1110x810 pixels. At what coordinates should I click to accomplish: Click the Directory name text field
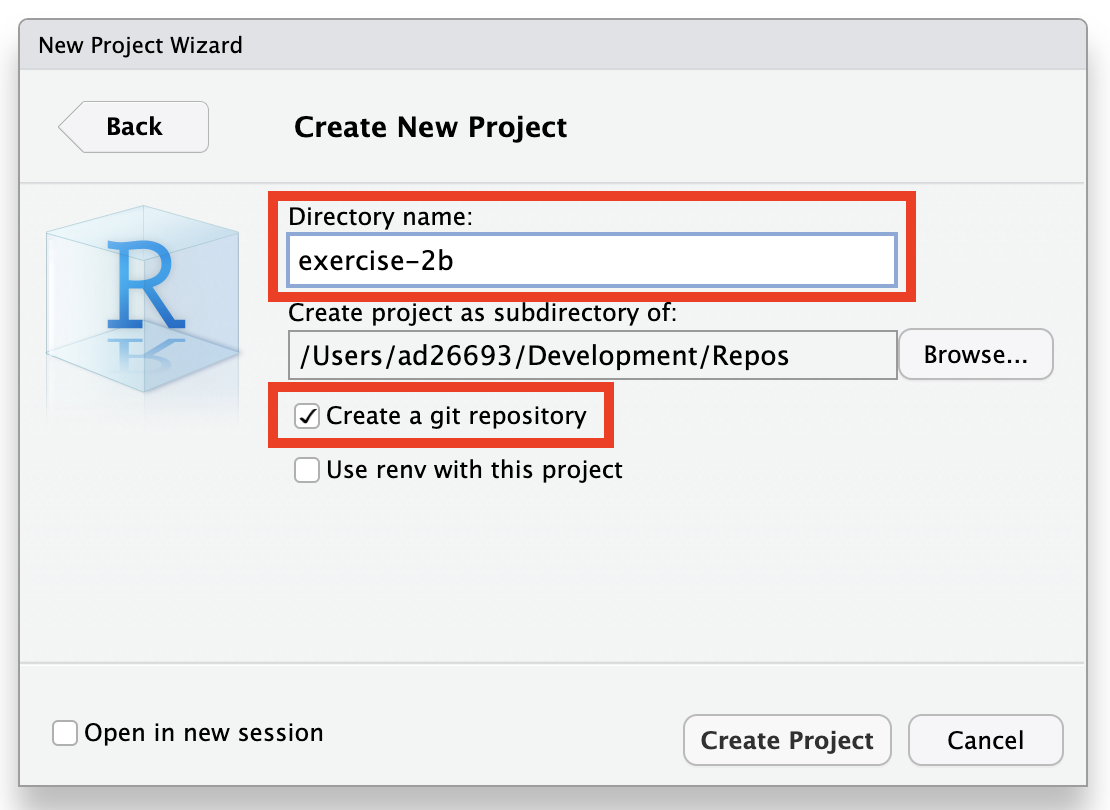(x=591, y=260)
